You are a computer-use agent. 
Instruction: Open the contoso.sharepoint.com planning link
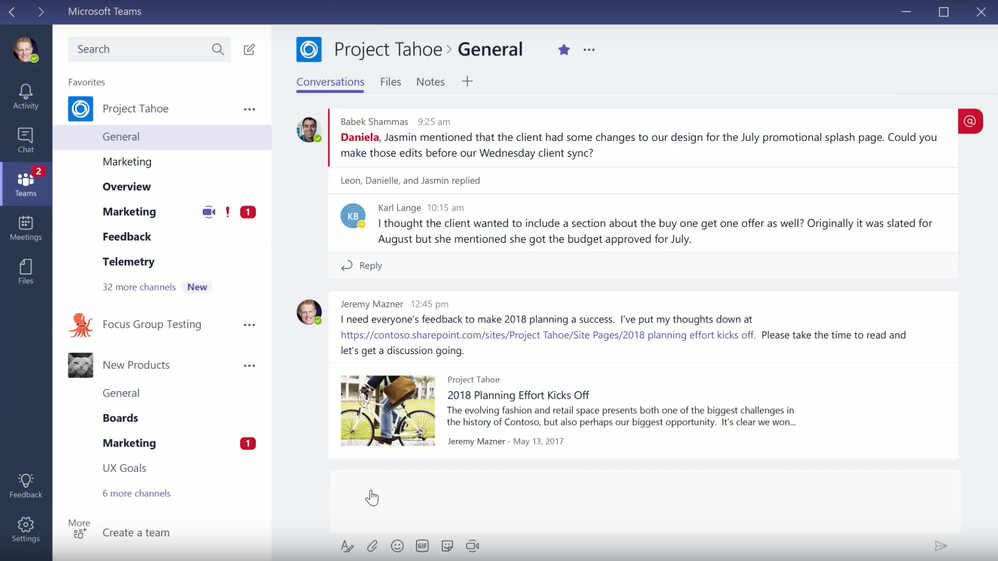tap(548, 335)
